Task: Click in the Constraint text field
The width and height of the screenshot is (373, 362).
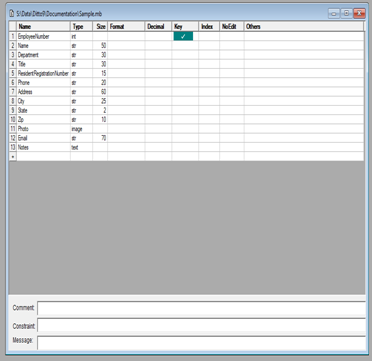Action: click(202, 325)
